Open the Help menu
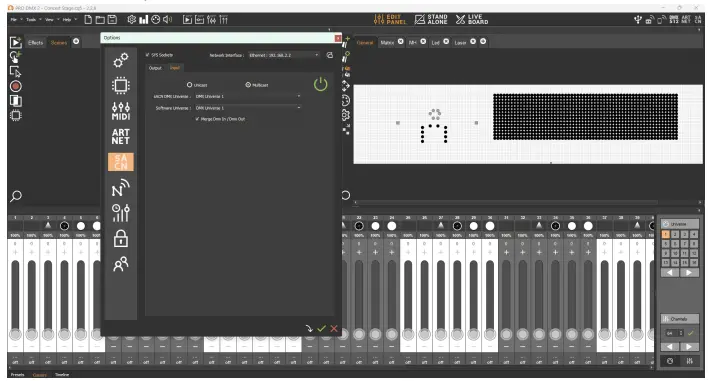 (x=67, y=19)
